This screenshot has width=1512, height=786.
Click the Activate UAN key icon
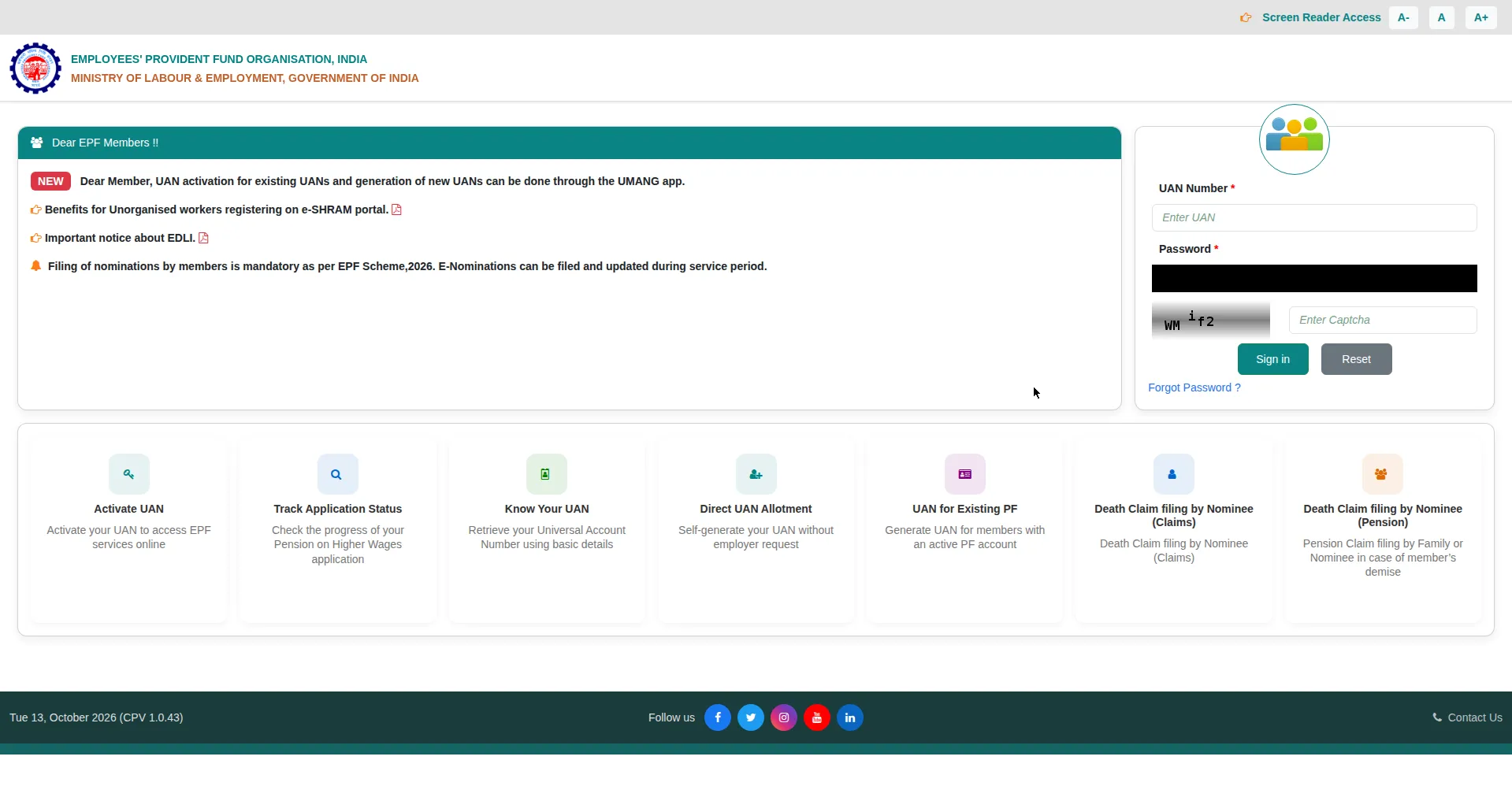pyautogui.click(x=129, y=474)
